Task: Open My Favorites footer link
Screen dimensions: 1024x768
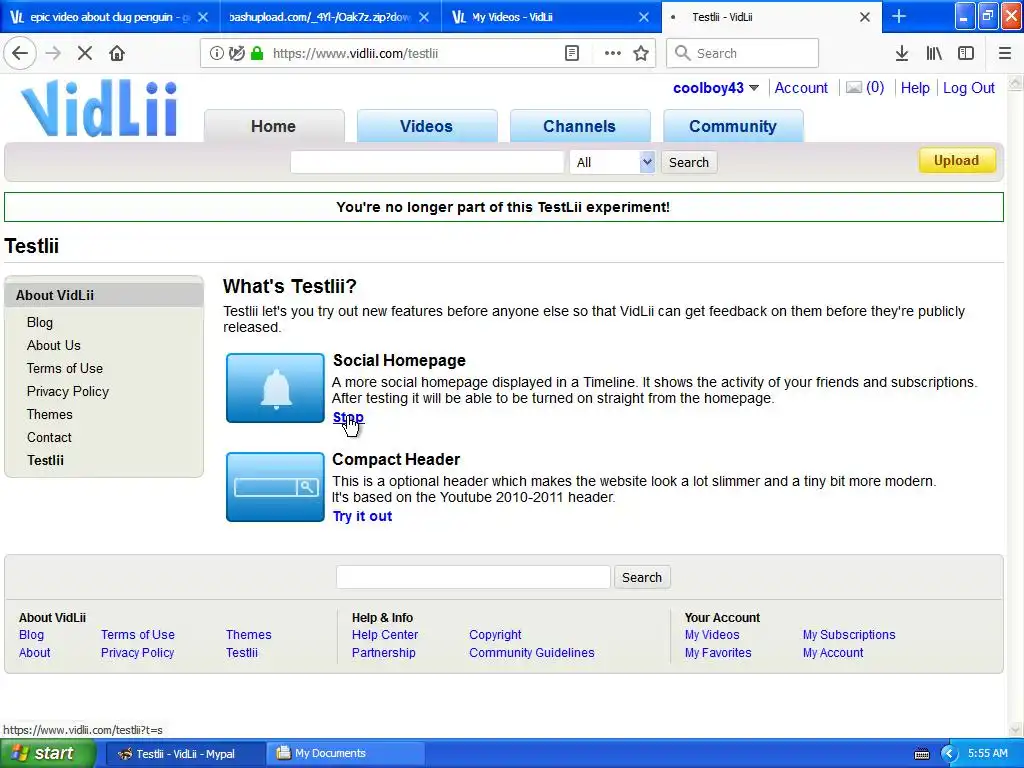Action: (718, 653)
